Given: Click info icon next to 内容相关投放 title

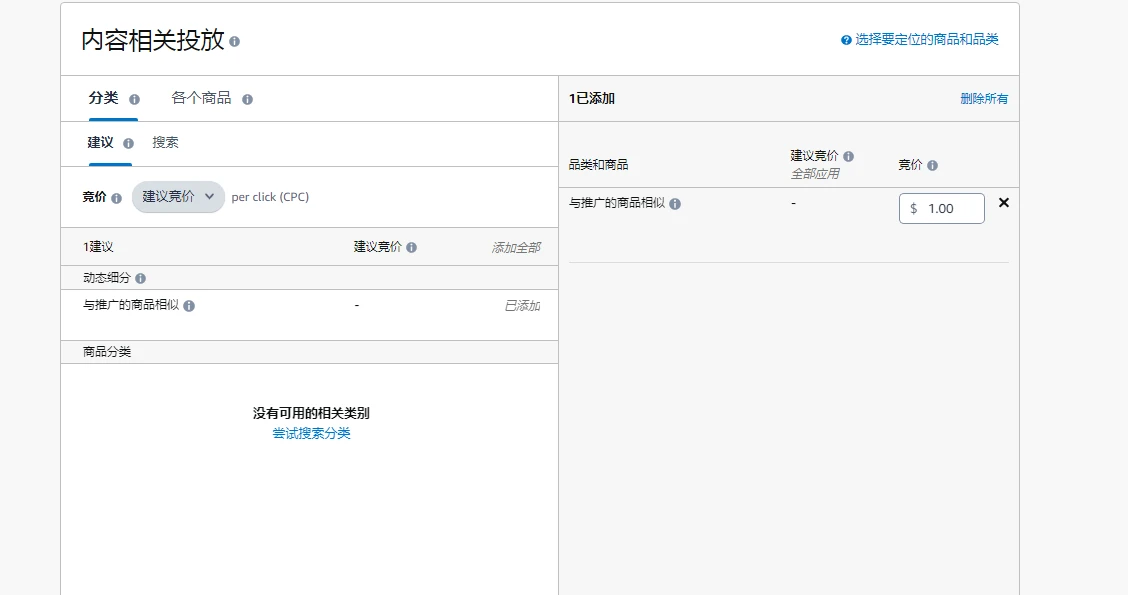Looking at the screenshot, I should (x=235, y=42).
